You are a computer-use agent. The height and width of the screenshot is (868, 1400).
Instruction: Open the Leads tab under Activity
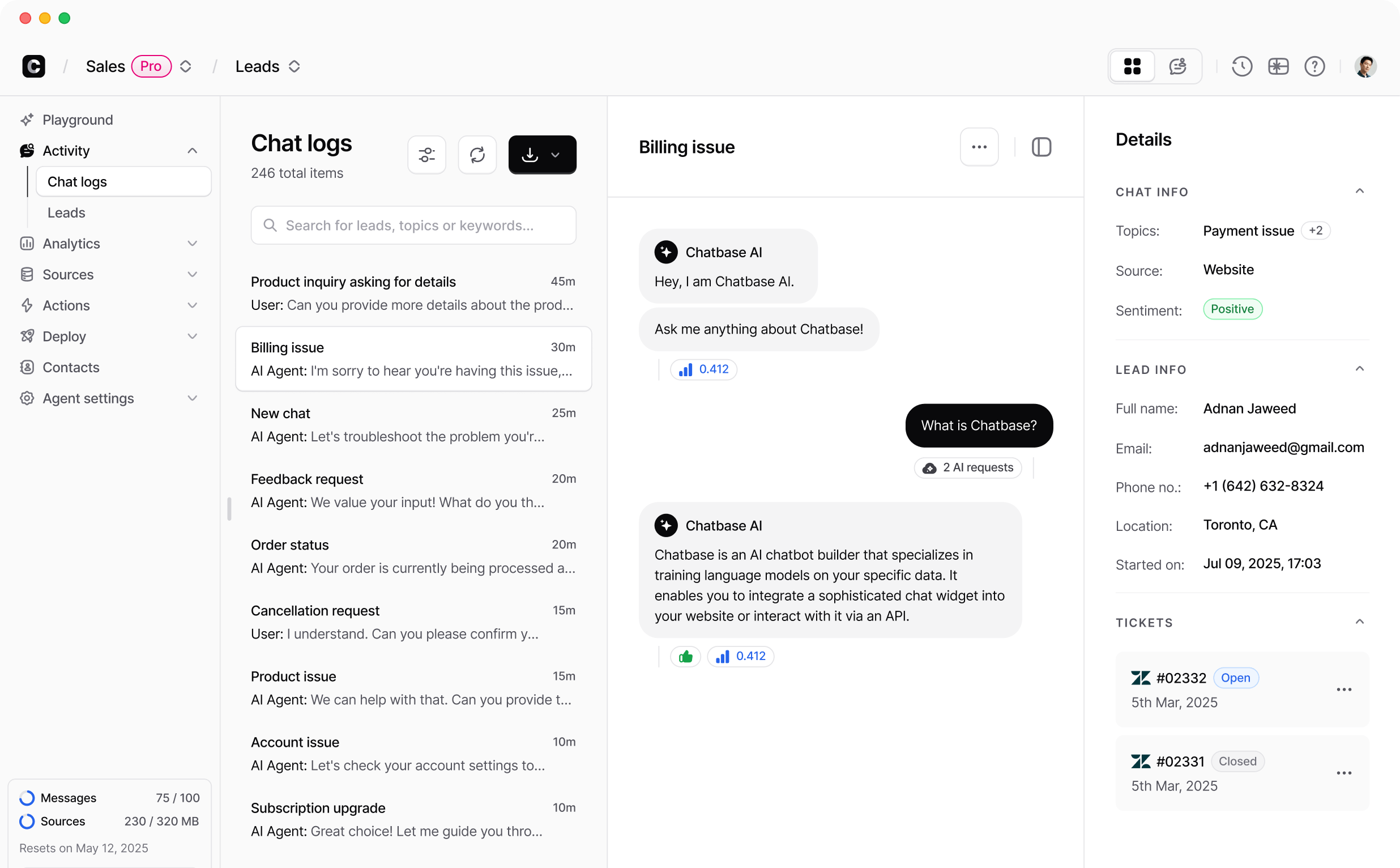(x=67, y=212)
